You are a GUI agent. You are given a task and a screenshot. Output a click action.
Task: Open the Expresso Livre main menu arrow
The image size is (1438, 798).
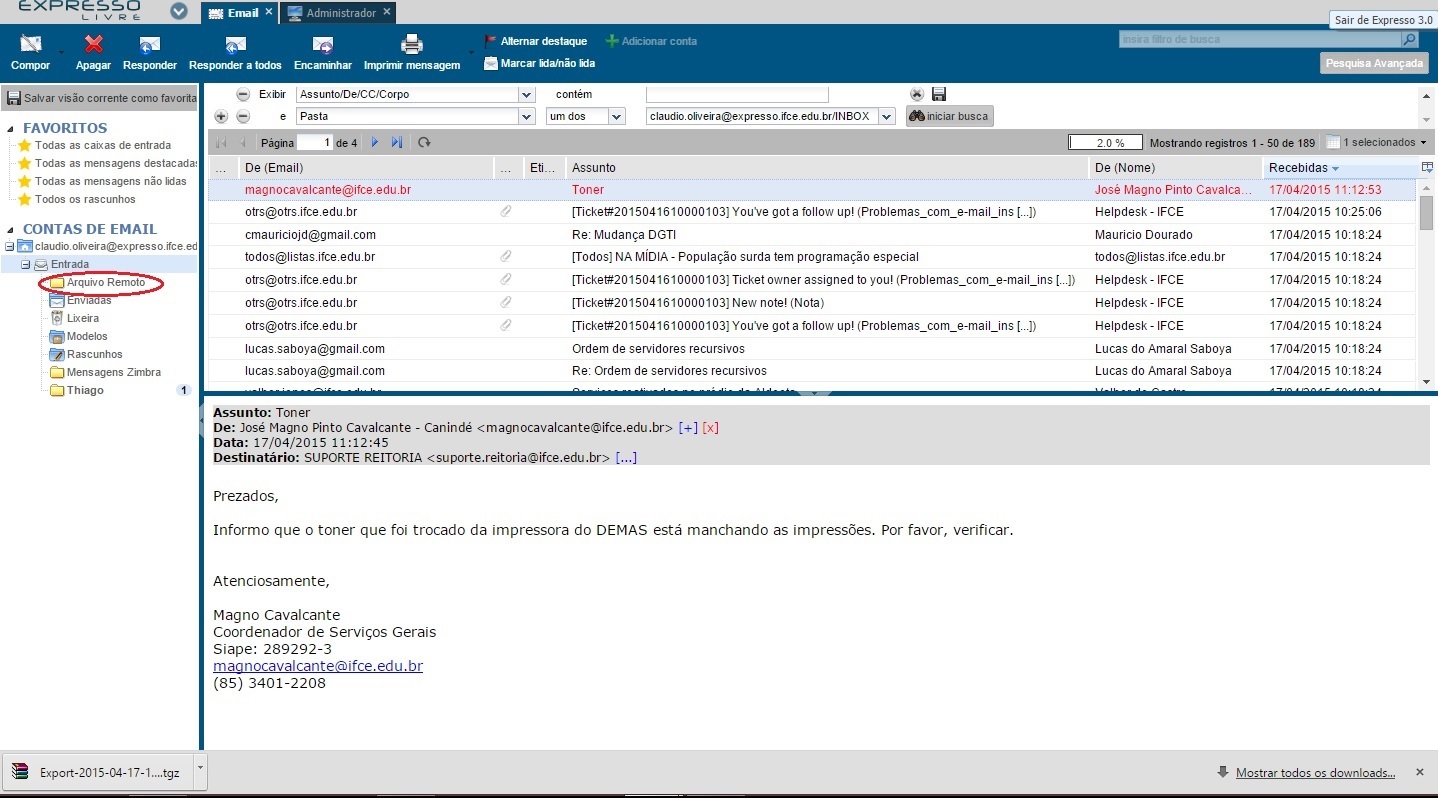179,12
